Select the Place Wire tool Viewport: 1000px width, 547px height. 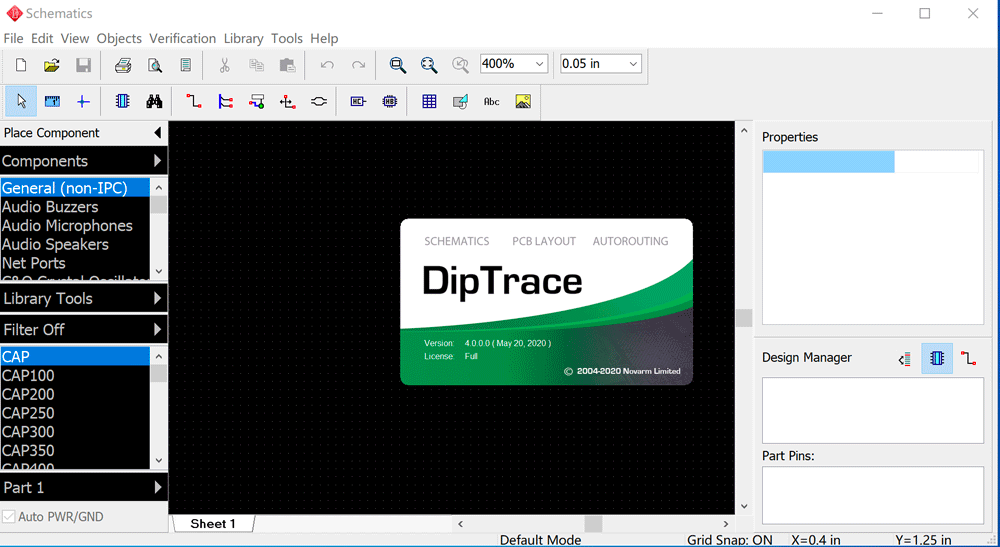coord(194,101)
